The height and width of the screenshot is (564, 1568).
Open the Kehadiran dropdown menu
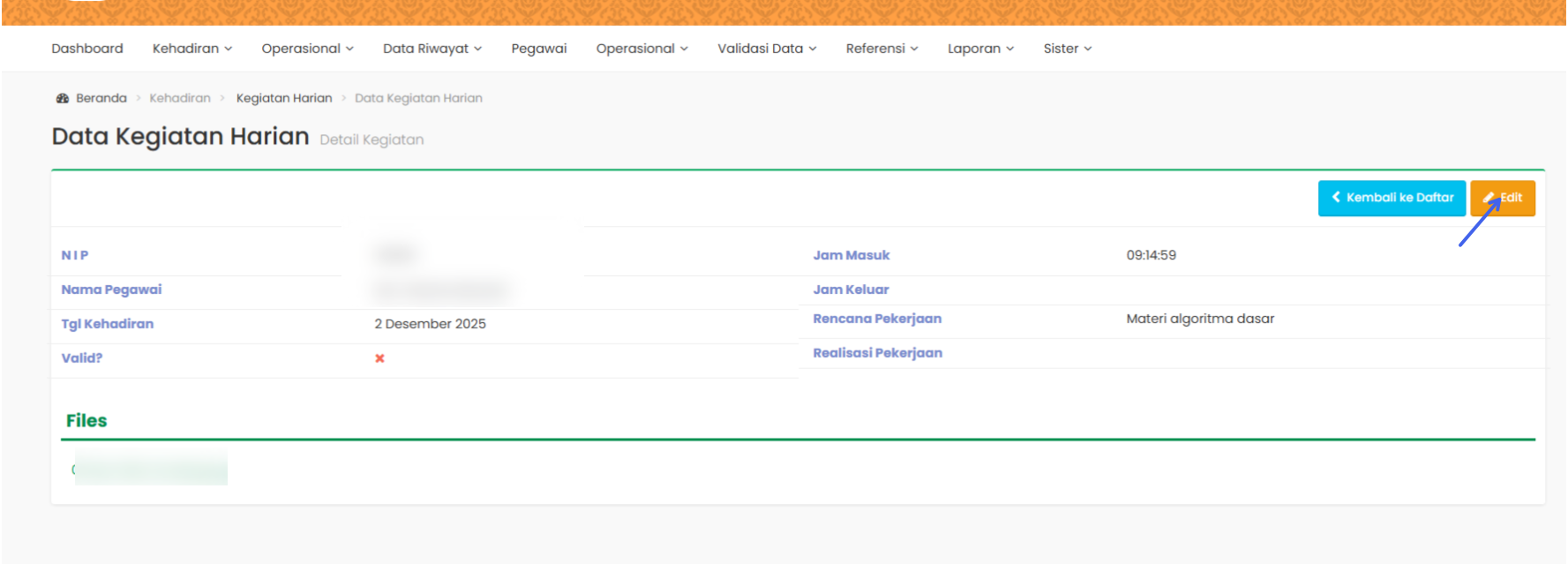[x=191, y=49]
